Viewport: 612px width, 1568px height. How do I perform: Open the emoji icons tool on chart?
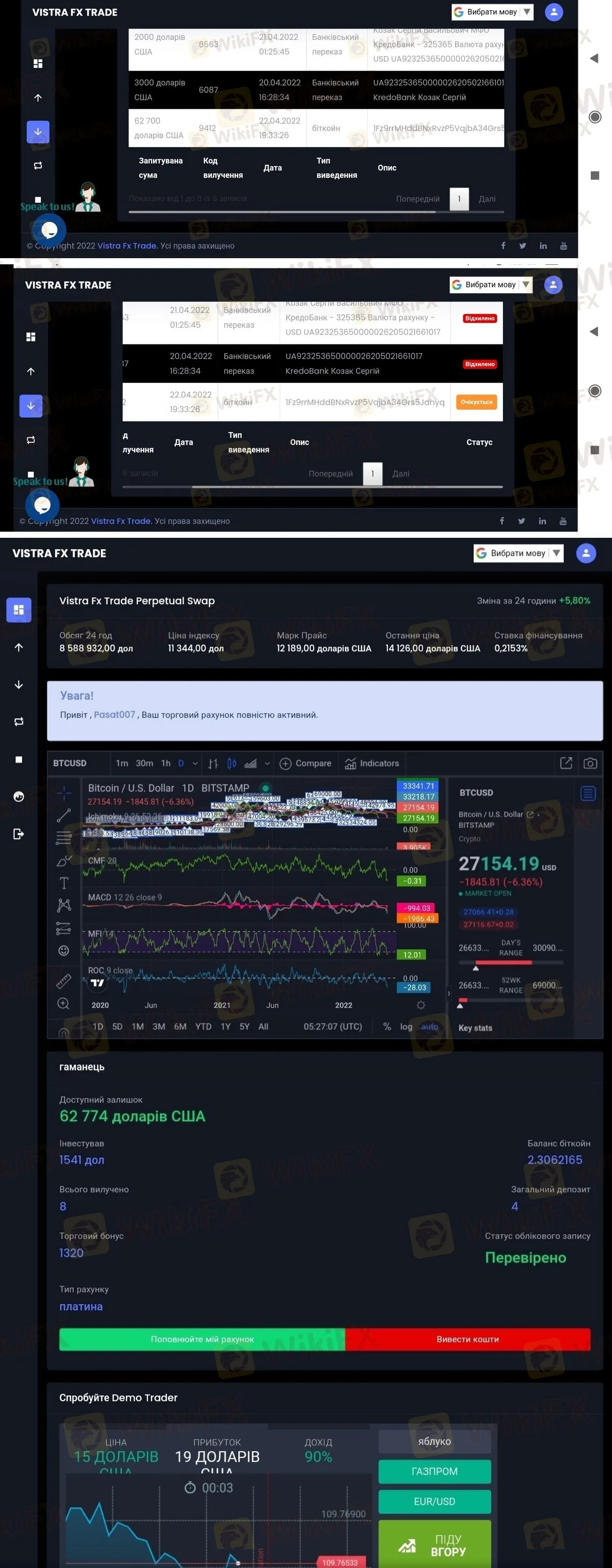click(64, 950)
